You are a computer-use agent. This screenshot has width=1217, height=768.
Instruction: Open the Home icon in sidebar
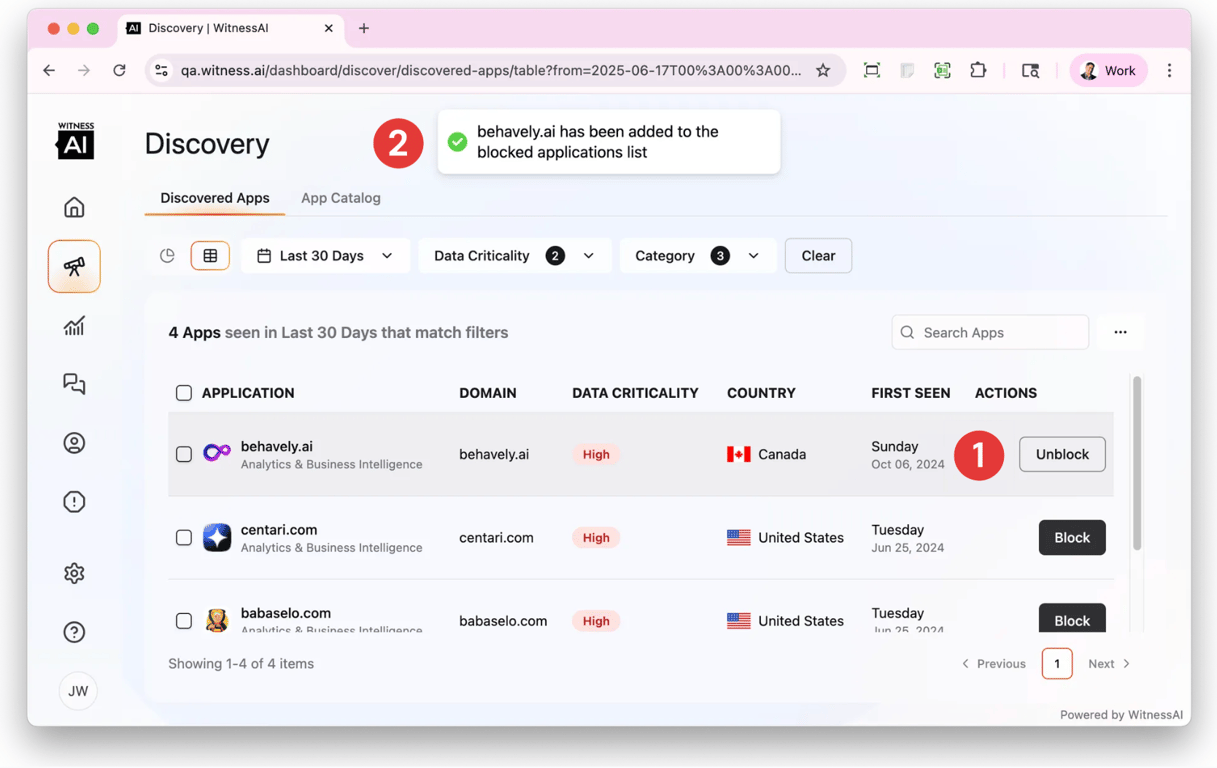coord(74,207)
